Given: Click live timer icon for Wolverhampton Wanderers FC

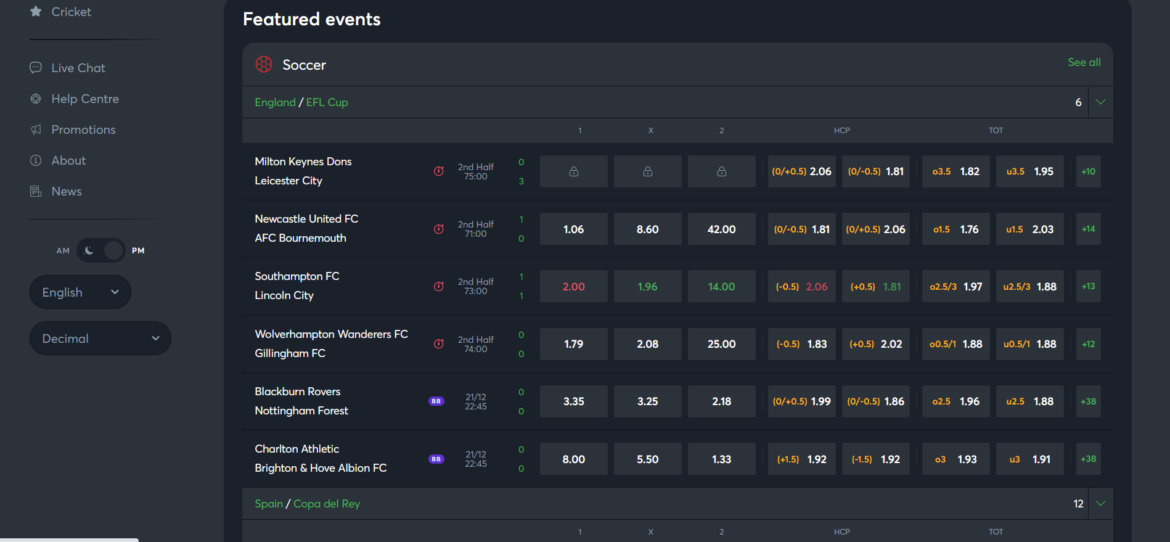Looking at the screenshot, I should click(439, 343).
